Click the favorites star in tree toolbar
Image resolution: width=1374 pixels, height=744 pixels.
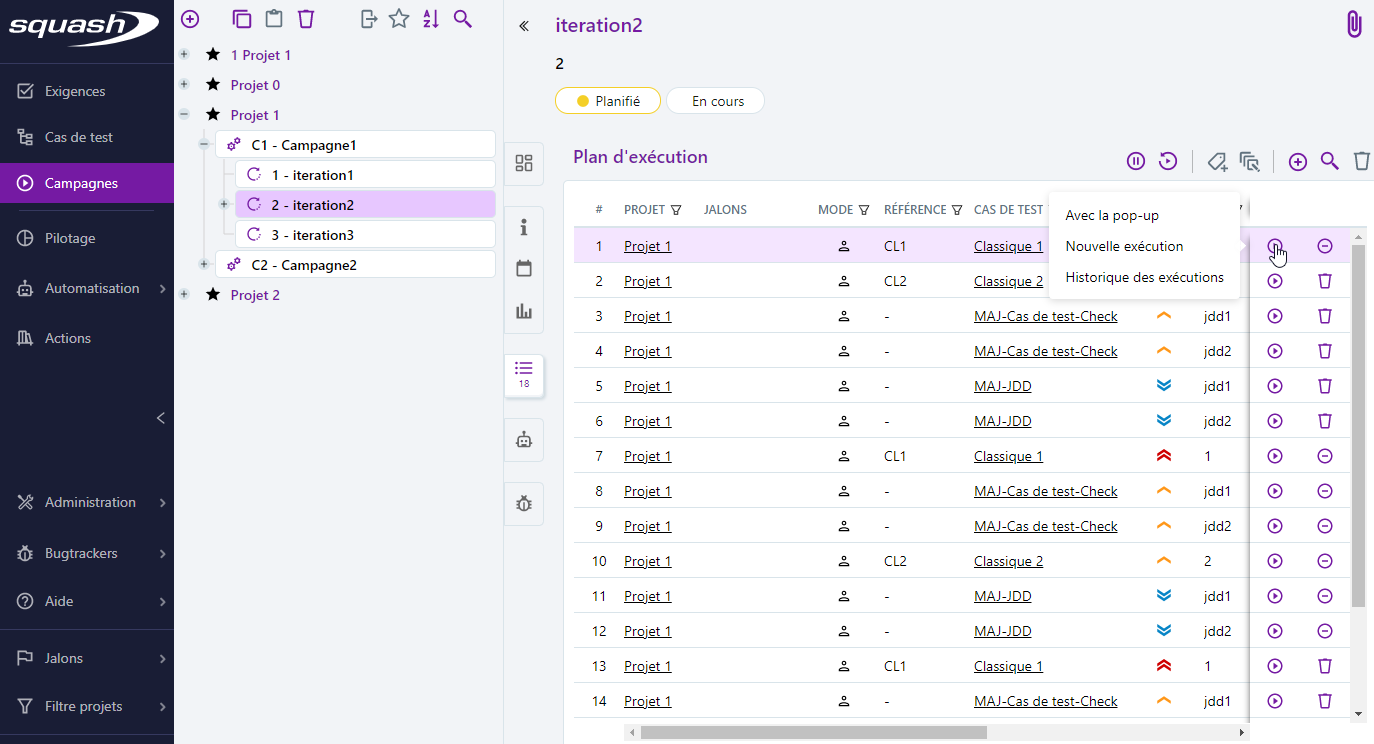coord(399,19)
